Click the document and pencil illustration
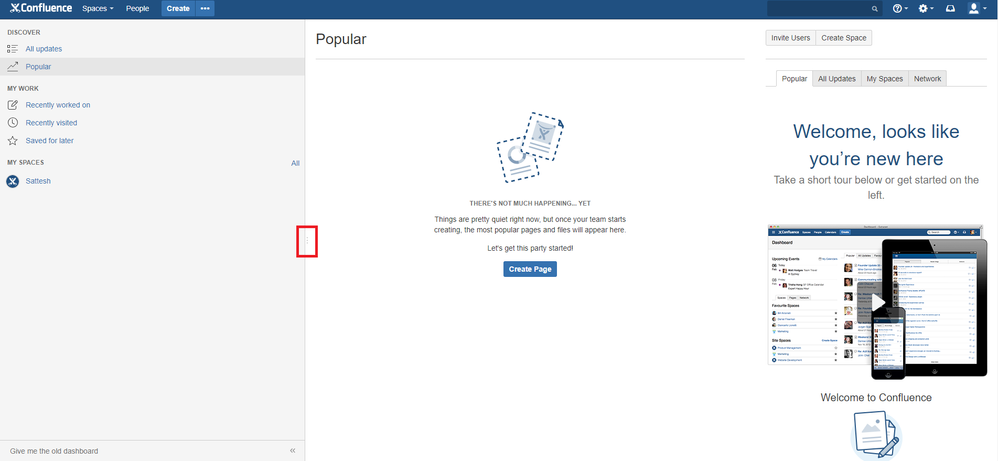 coord(876,435)
